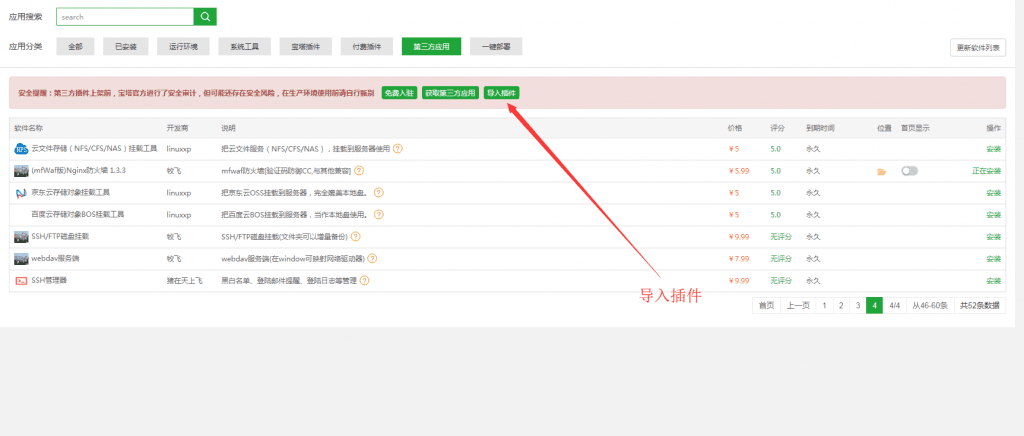Go to page 2 in pagination

coord(841,306)
